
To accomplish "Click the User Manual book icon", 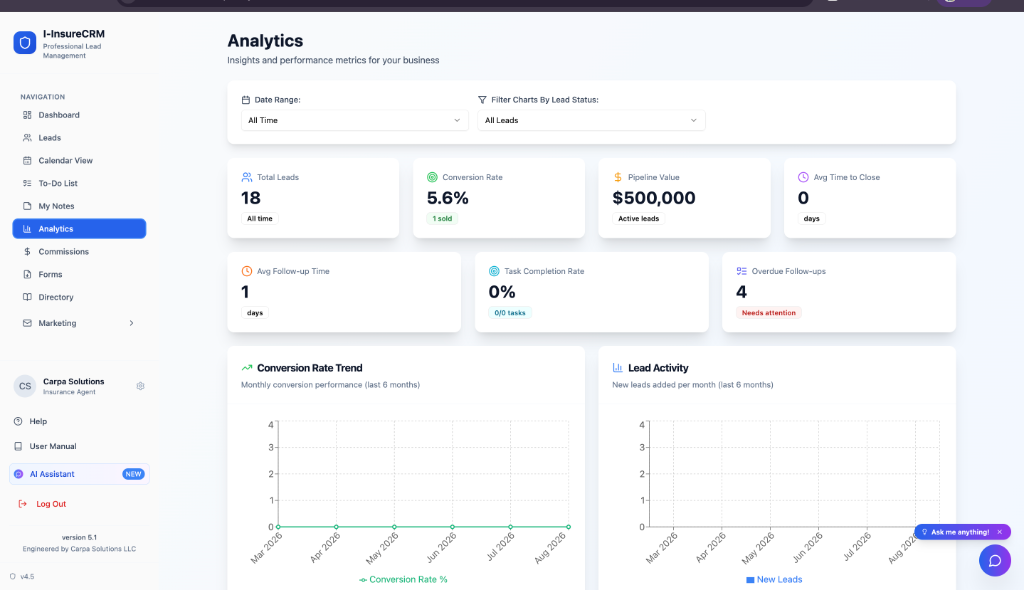I will [x=18, y=446].
